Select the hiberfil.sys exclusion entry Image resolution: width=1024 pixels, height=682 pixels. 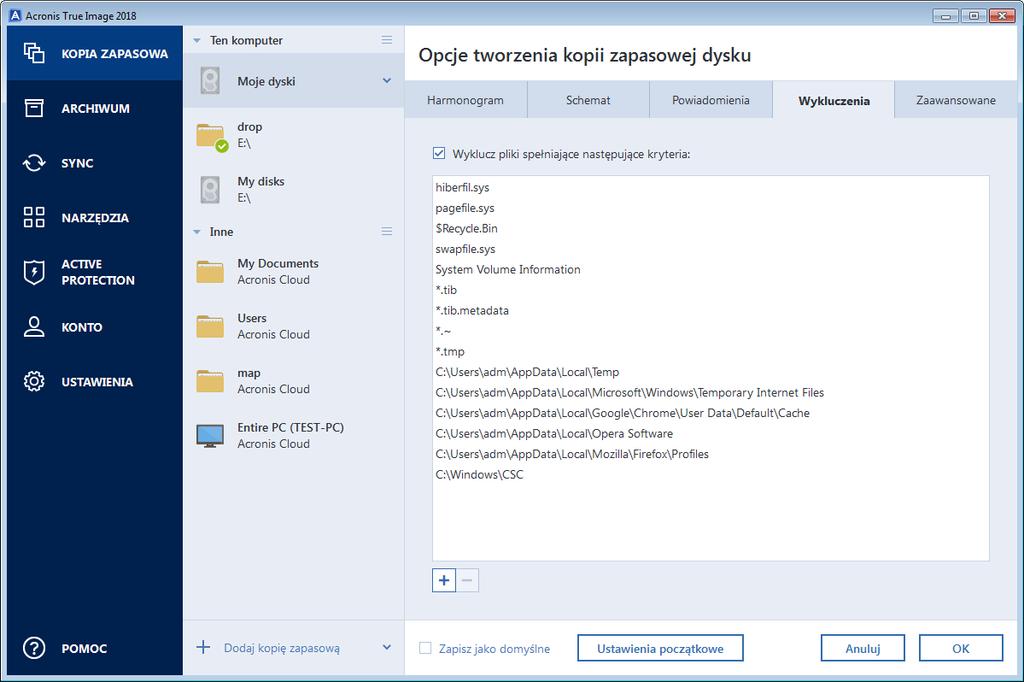click(711, 187)
